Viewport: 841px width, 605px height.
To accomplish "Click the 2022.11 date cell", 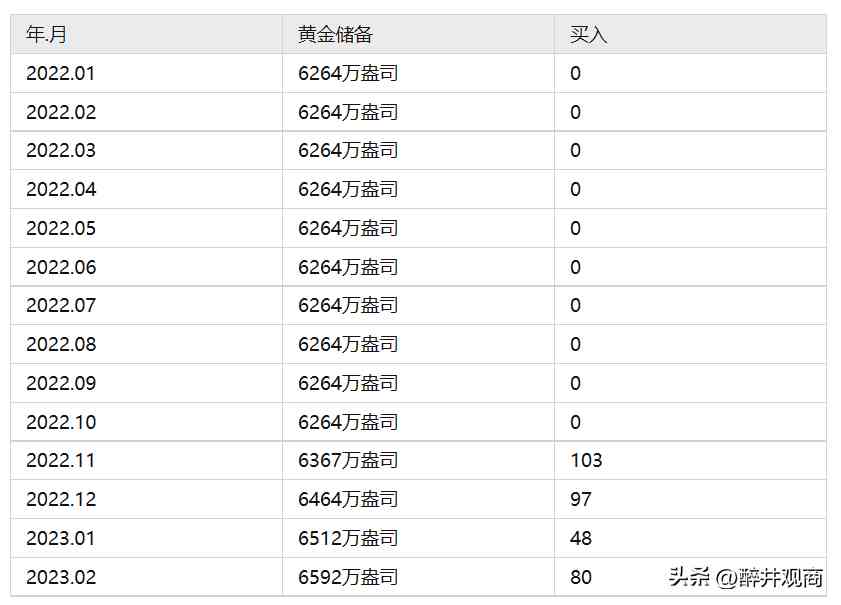I will tap(60, 460).
